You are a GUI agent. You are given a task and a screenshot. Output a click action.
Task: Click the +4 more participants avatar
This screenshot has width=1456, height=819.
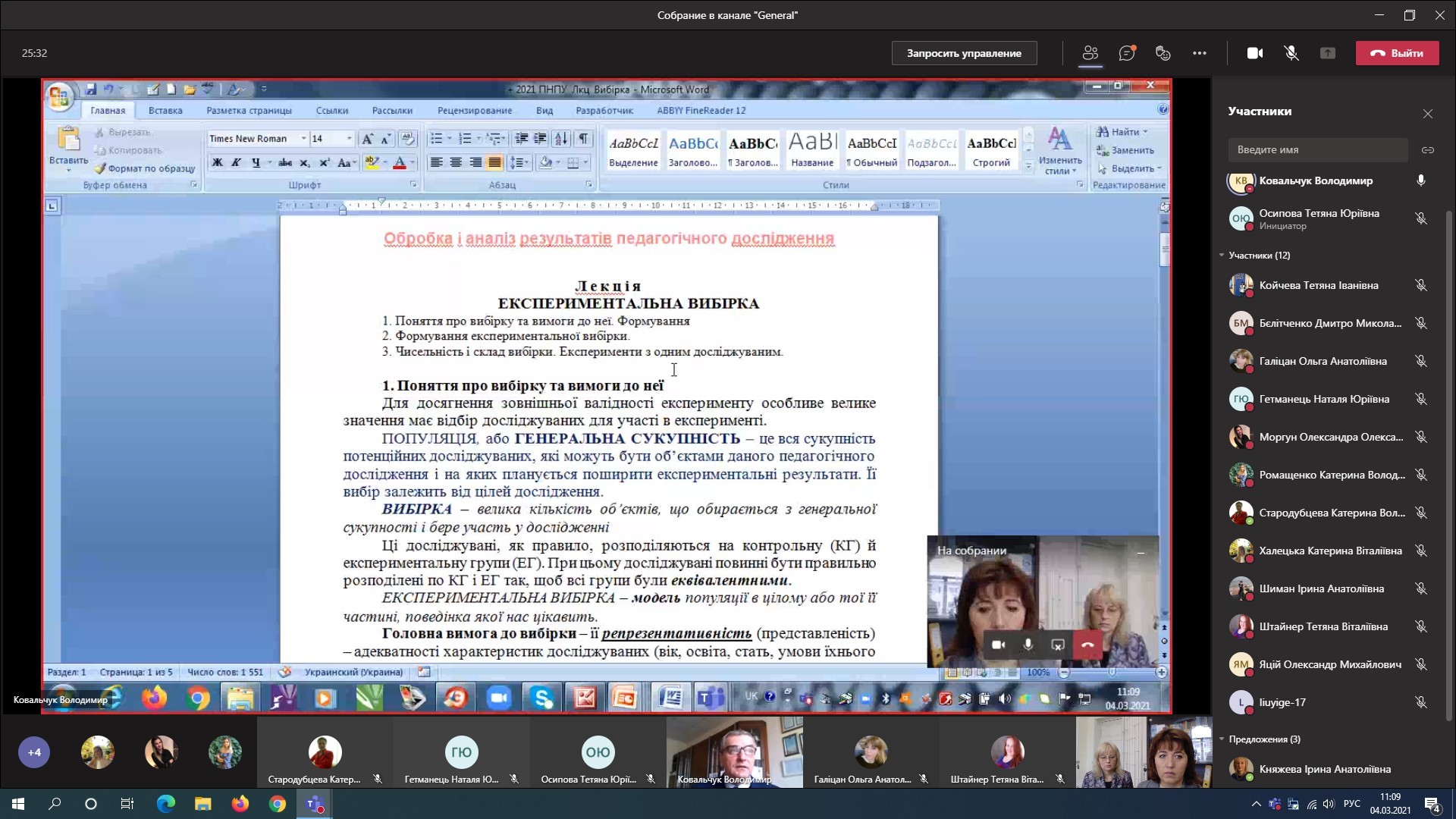tap(34, 752)
